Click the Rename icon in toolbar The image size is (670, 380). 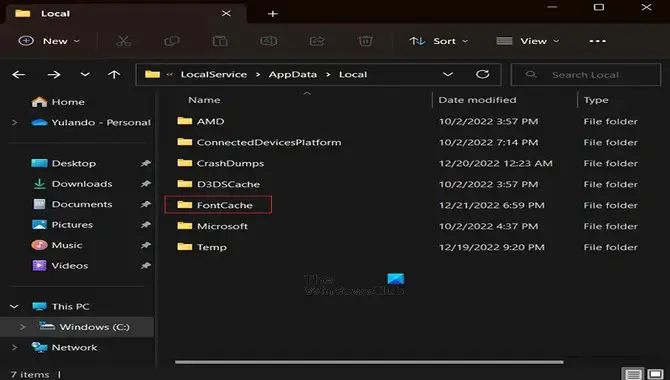pyautogui.click(x=268, y=41)
